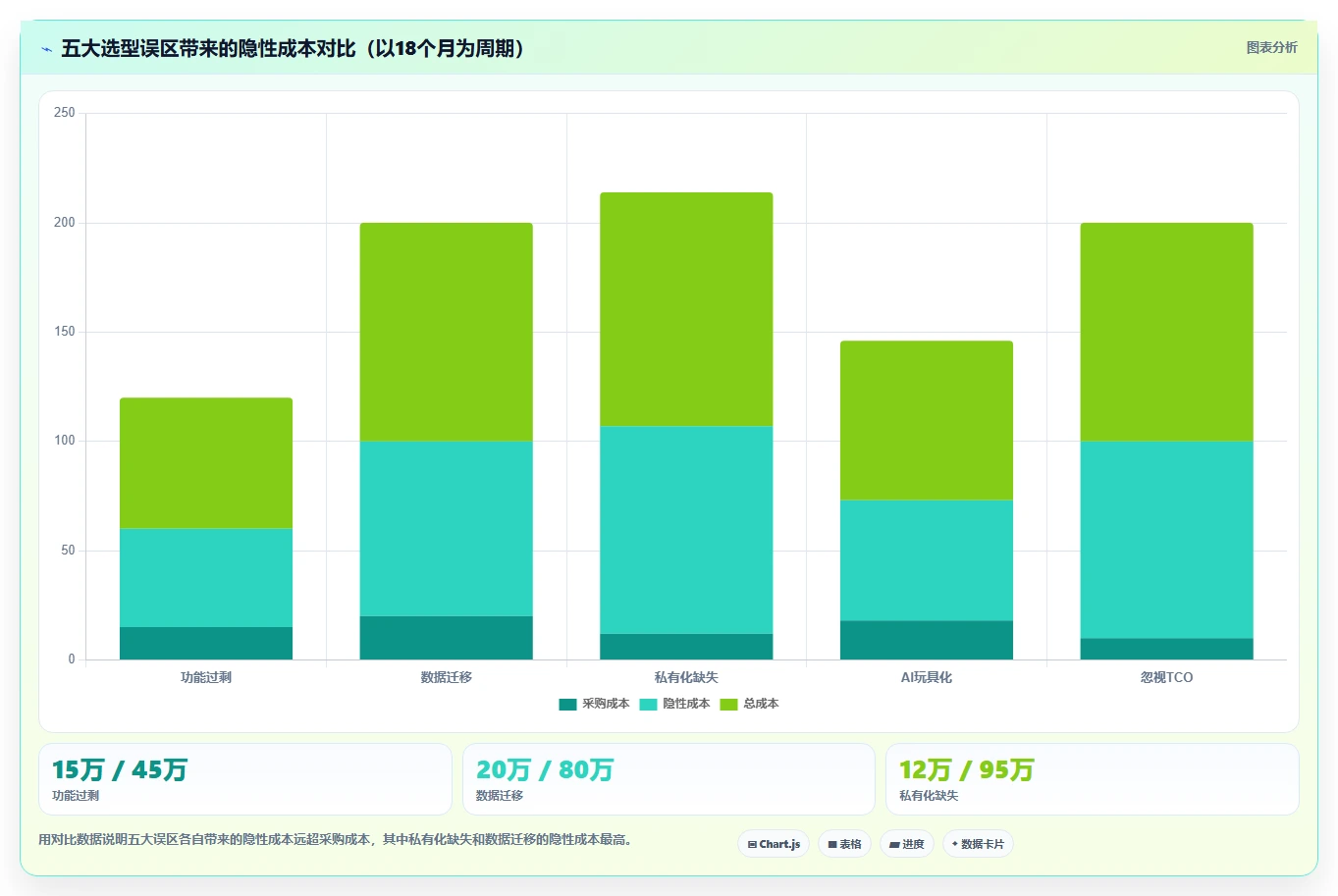Screen dimensions: 1338x896
Task: Select the 进度 pill button
Action: pos(906,844)
